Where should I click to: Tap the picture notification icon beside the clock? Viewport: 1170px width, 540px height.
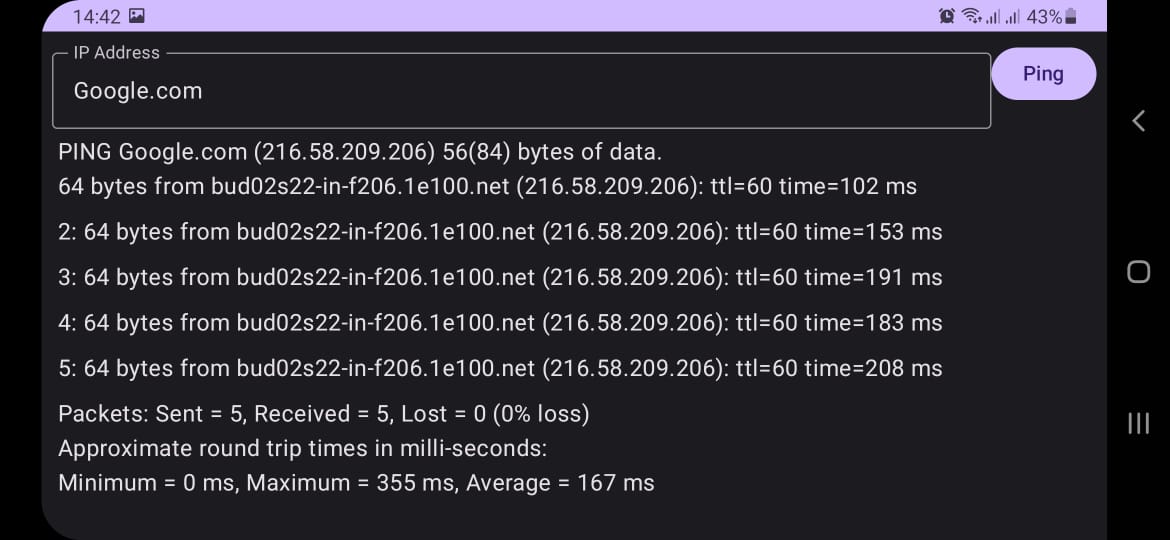point(137,16)
